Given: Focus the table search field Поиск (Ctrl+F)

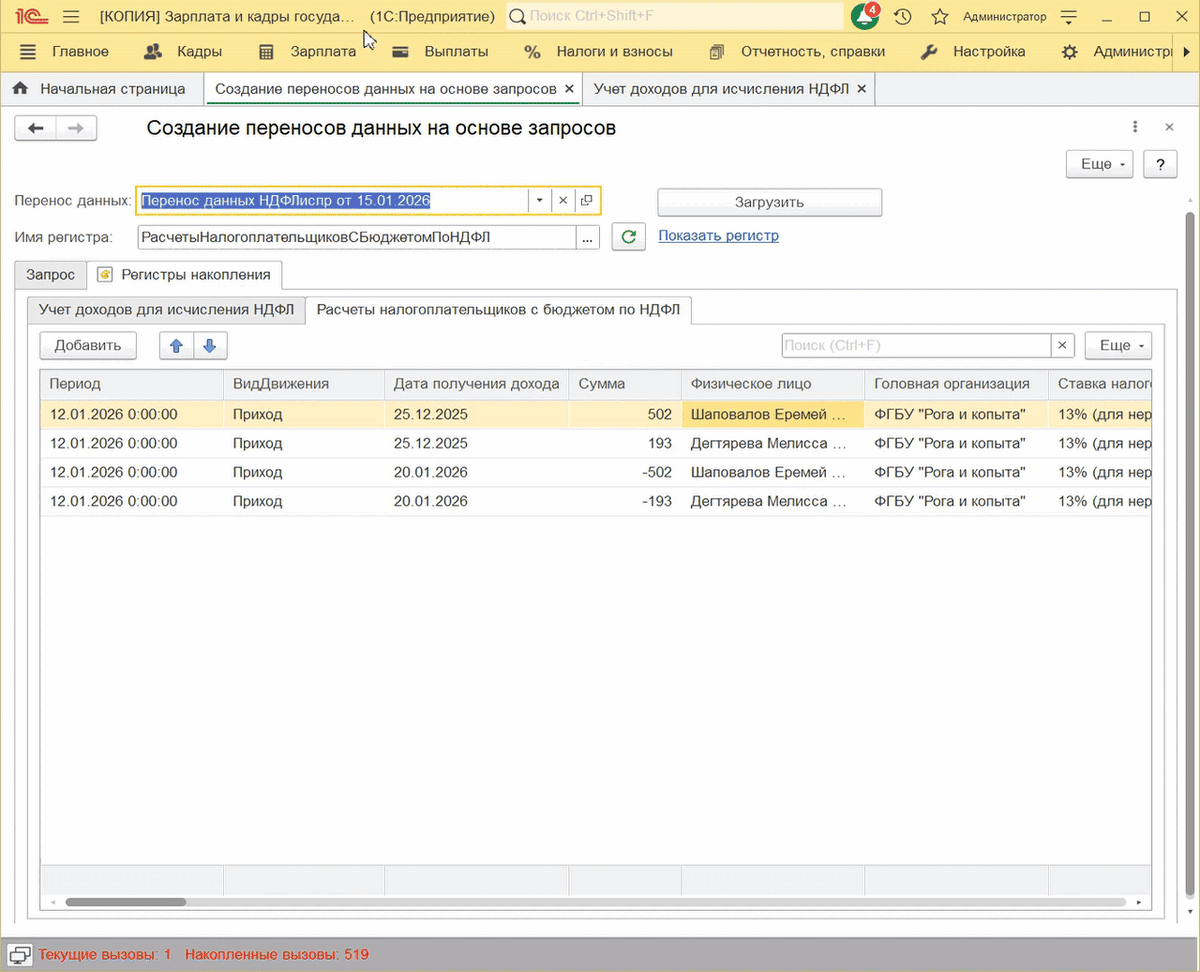Looking at the screenshot, I should [916, 345].
